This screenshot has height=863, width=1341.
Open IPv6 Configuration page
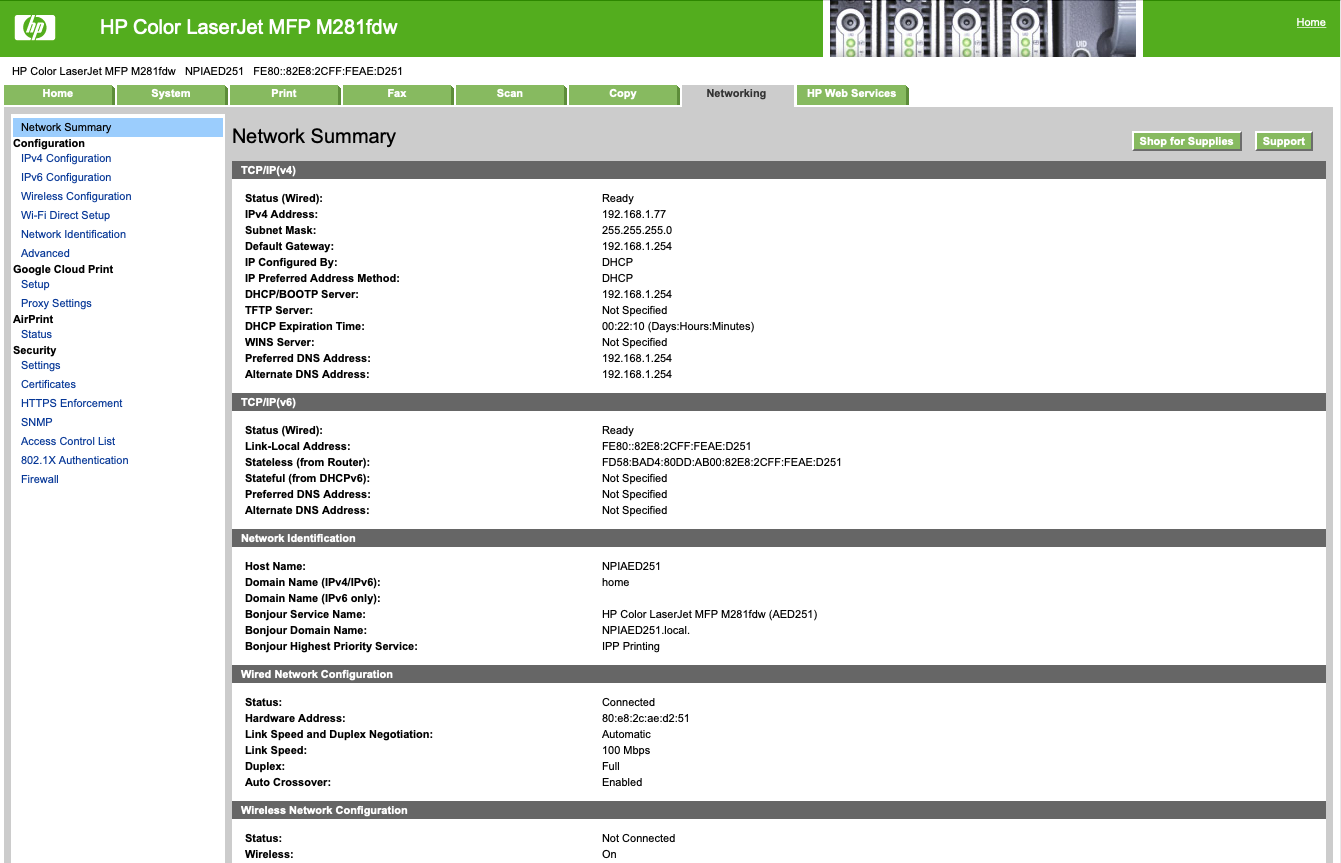point(66,177)
